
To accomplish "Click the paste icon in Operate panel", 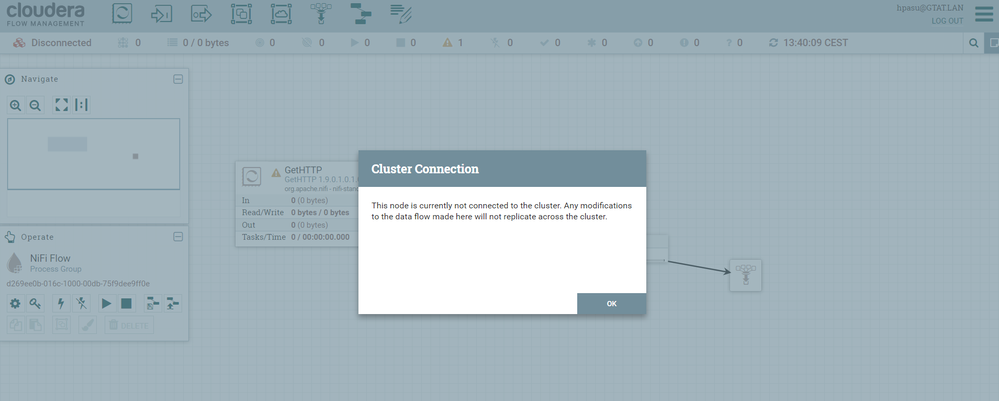I will (35, 325).
